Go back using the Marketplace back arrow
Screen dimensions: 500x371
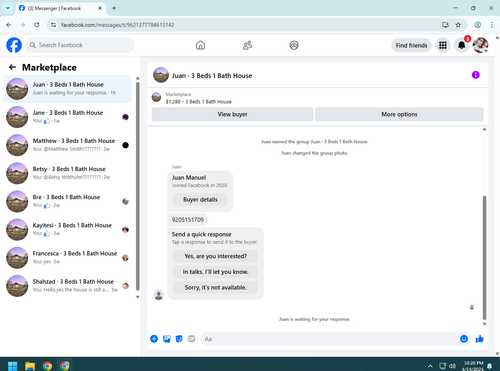12,67
